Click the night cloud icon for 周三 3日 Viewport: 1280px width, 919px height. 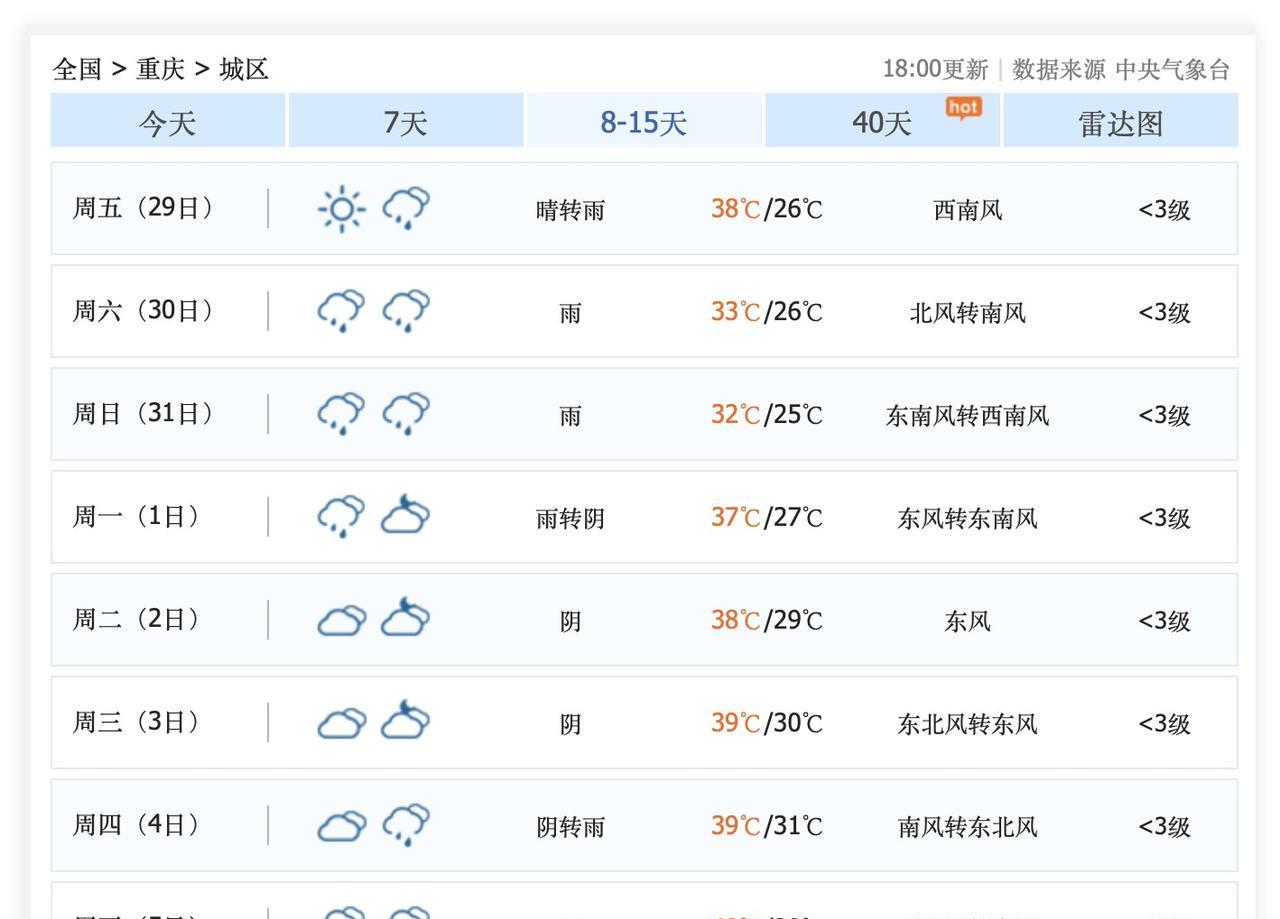pyautogui.click(x=405, y=722)
